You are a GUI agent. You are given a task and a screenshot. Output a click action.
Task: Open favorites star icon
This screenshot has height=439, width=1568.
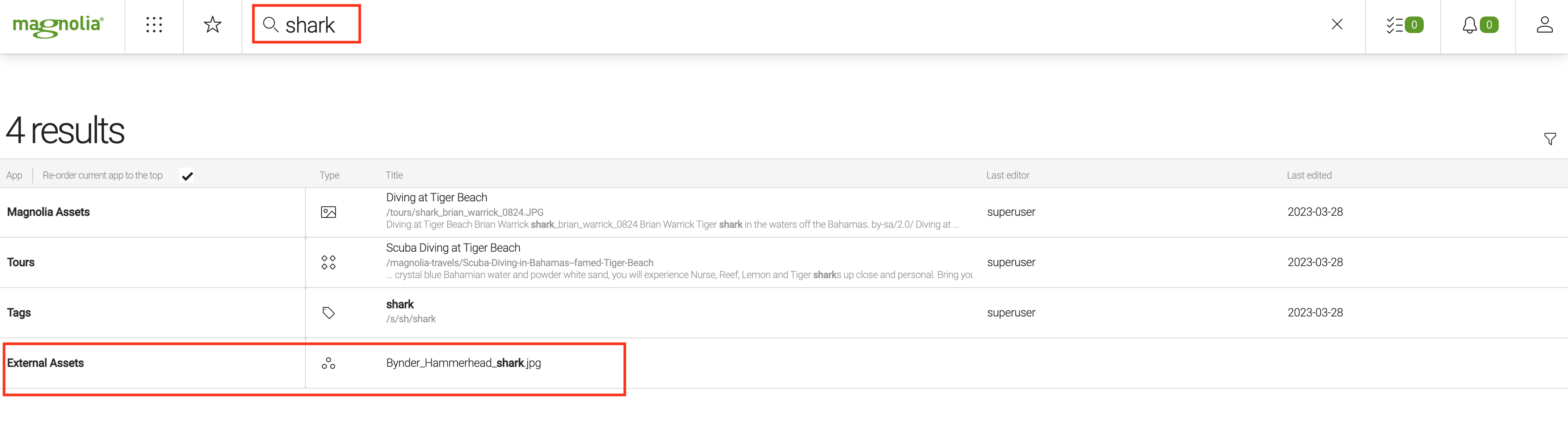tap(212, 25)
